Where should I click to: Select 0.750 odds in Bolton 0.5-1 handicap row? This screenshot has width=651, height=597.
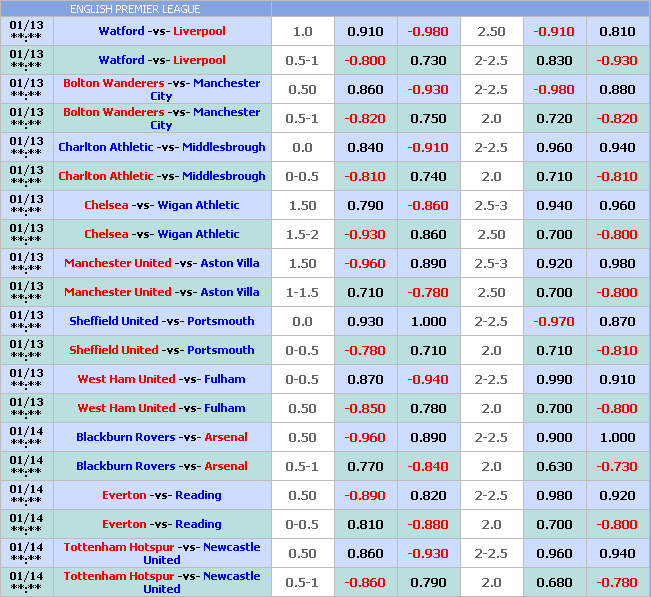pyautogui.click(x=428, y=119)
